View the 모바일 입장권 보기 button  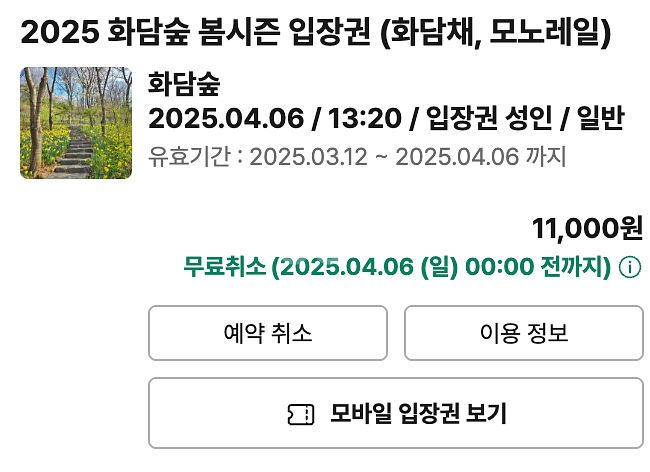pyautogui.click(x=396, y=413)
